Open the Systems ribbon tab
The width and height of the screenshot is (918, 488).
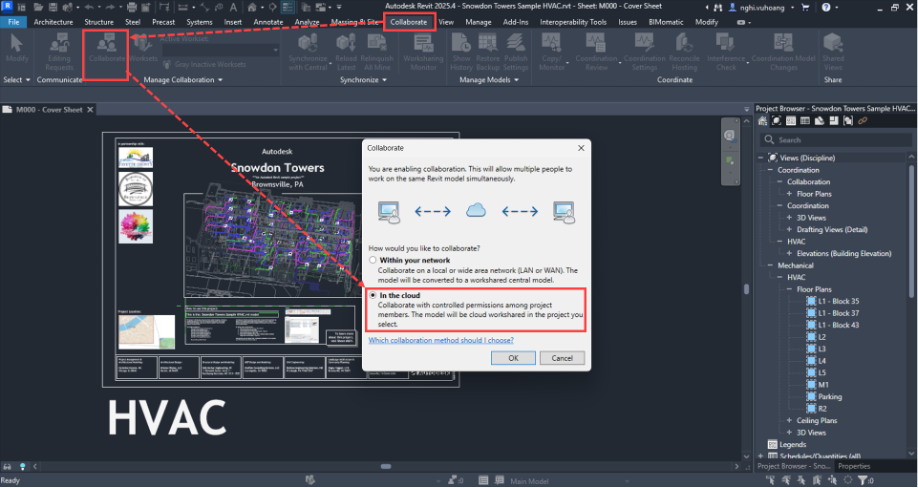tap(199, 22)
